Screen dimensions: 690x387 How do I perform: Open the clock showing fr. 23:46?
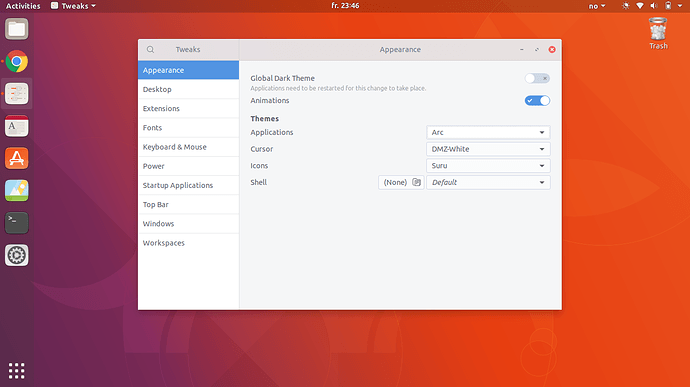(345, 6)
